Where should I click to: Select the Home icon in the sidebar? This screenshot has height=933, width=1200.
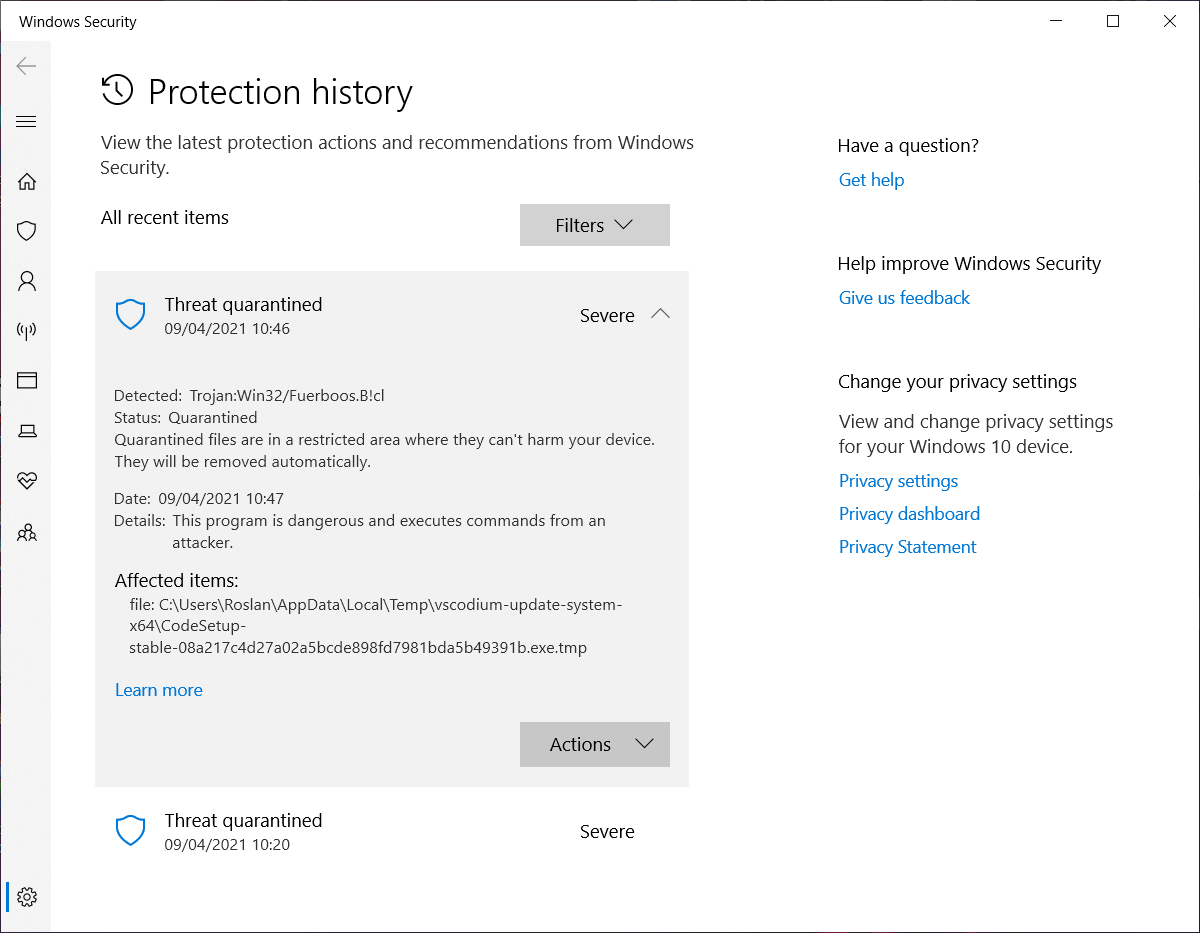(x=26, y=181)
